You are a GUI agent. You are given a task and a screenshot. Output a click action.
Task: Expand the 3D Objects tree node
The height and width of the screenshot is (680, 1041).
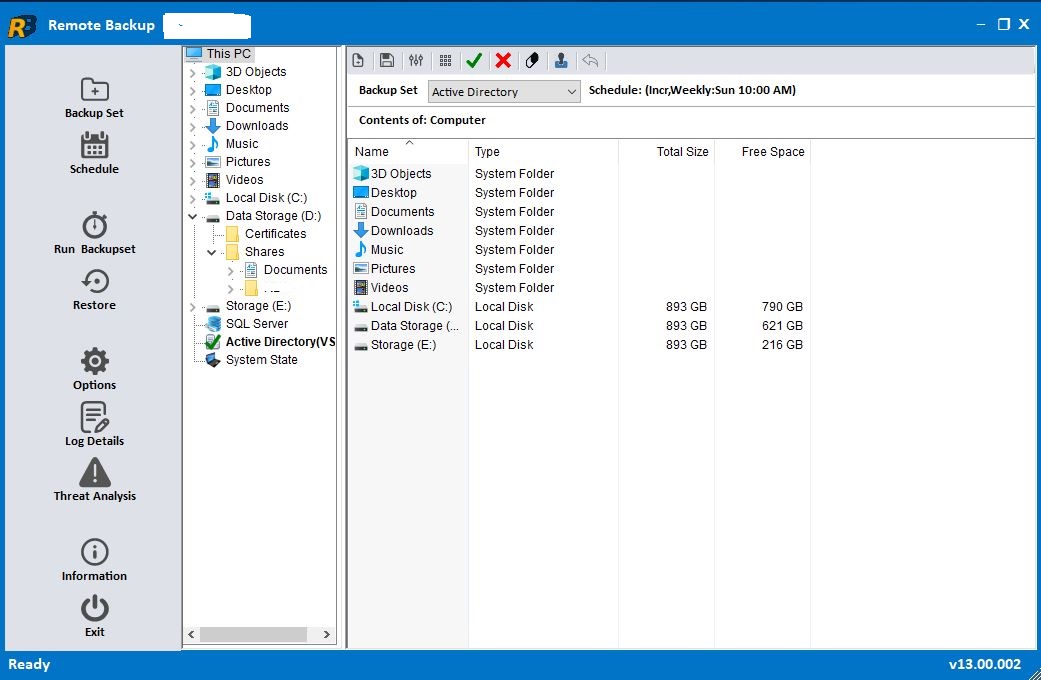click(193, 72)
